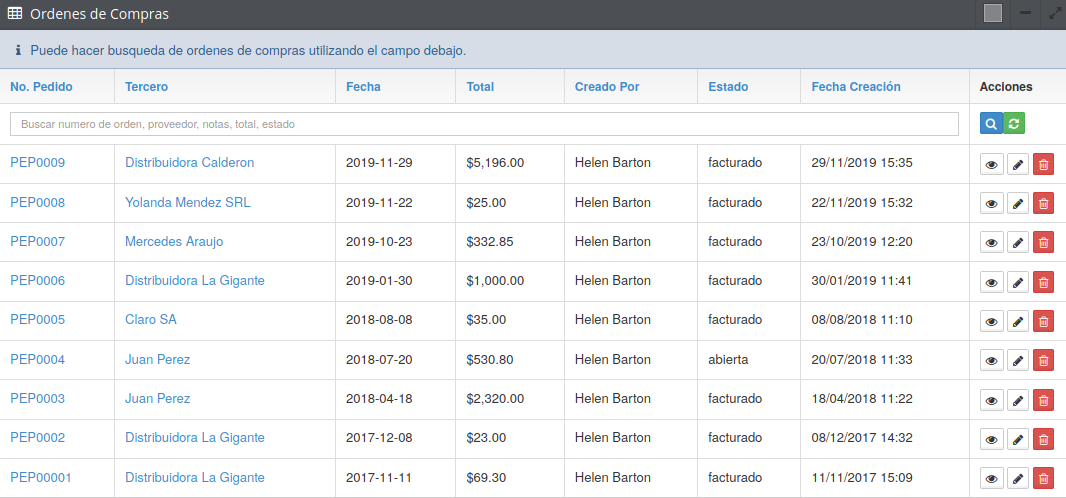The height and width of the screenshot is (498, 1066).
Task: Sort table by Total column header
Action: [x=480, y=87]
